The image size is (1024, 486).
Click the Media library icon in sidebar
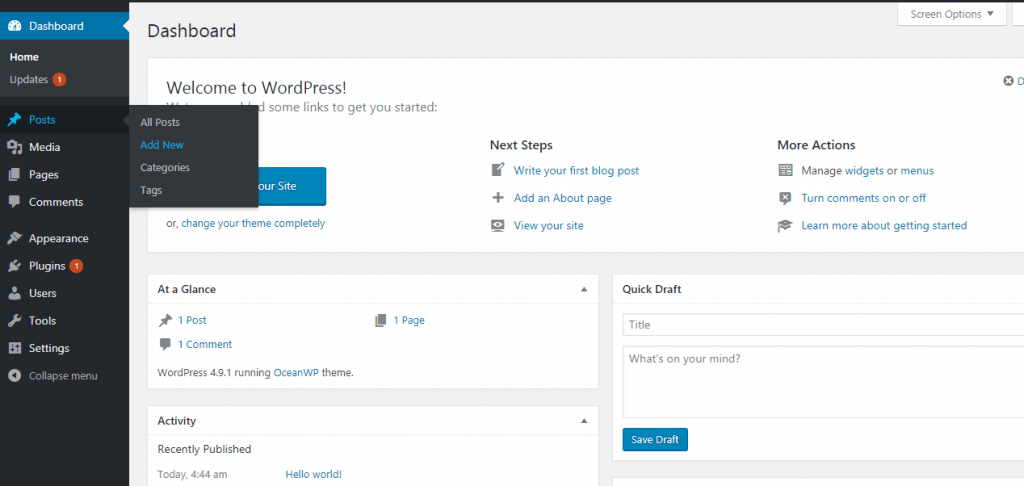pos(14,147)
